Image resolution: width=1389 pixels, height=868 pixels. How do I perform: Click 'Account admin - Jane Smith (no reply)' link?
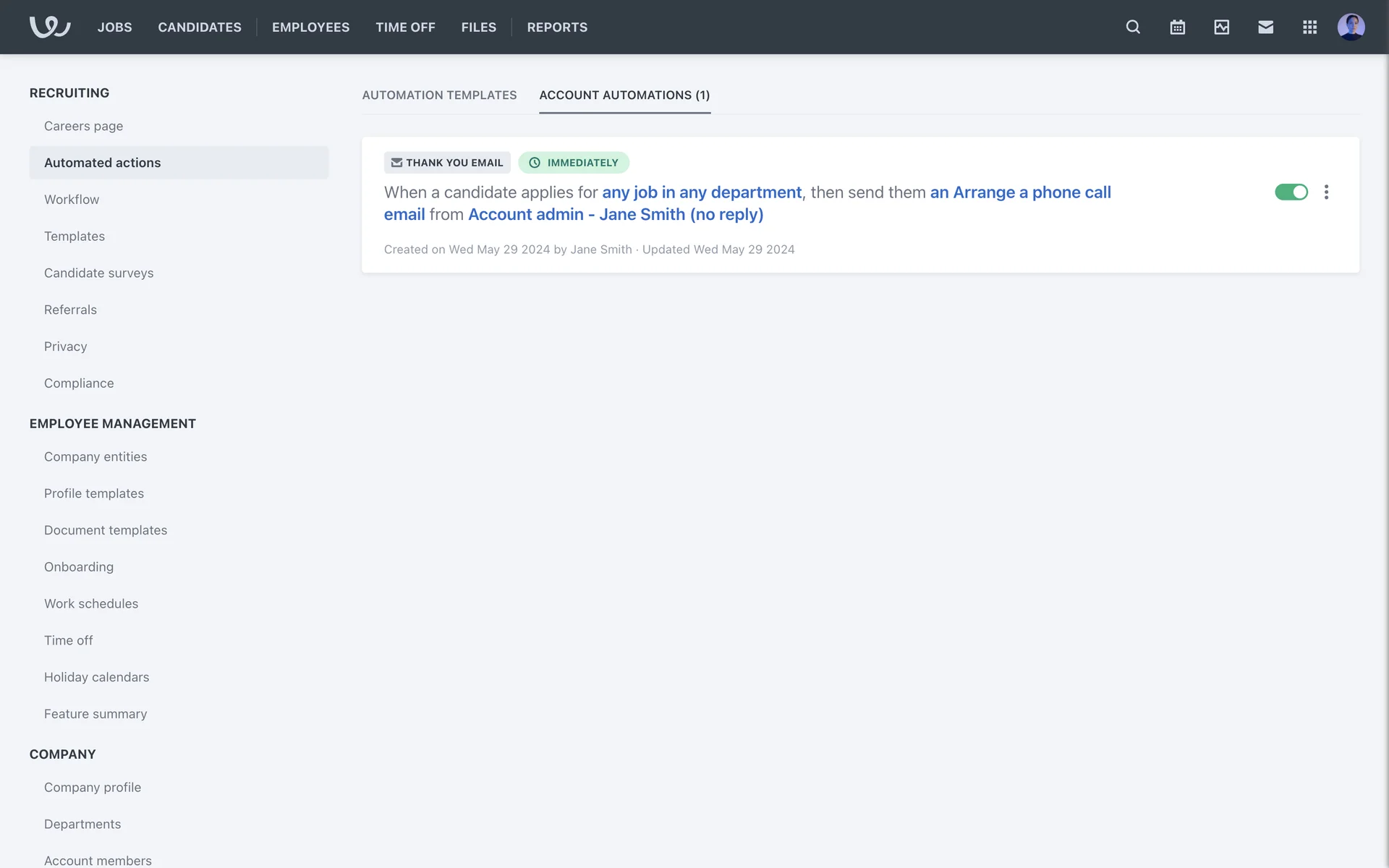coord(616,215)
